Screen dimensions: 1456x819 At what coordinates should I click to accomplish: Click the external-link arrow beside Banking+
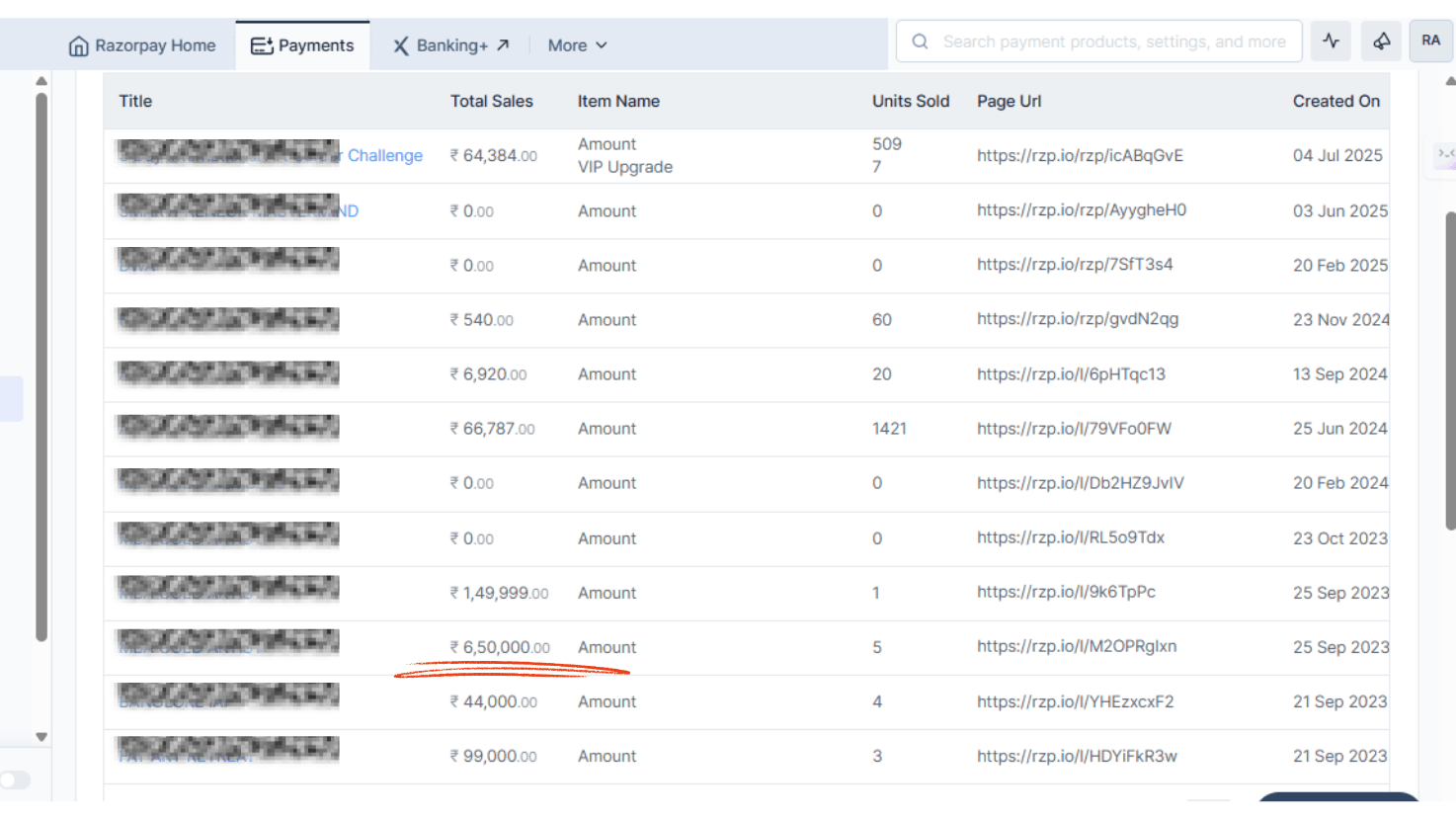(x=503, y=44)
